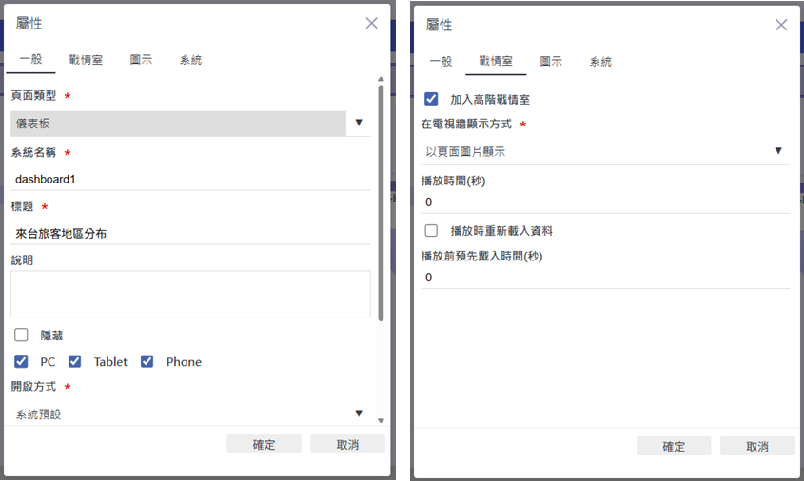Uncheck the PC checkbox
The width and height of the screenshot is (804, 481).
tap(21, 362)
